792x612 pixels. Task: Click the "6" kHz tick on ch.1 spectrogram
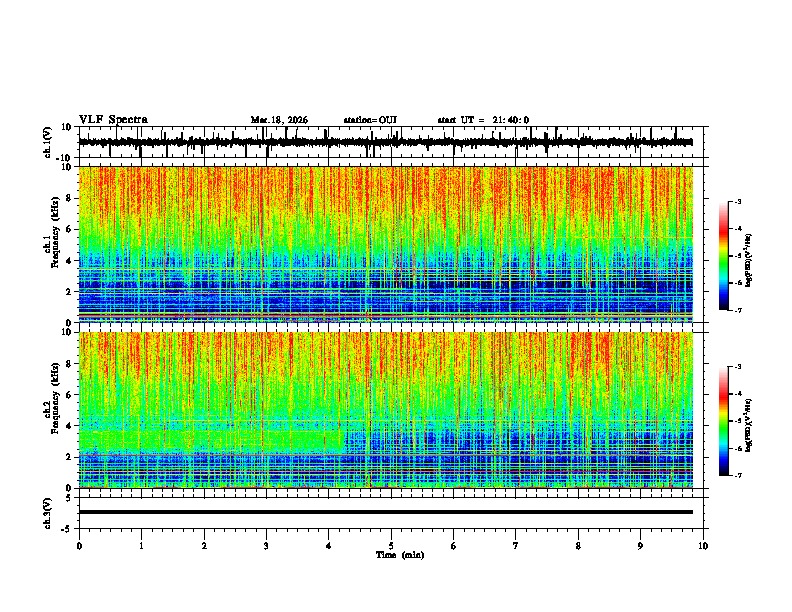pos(69,229)
